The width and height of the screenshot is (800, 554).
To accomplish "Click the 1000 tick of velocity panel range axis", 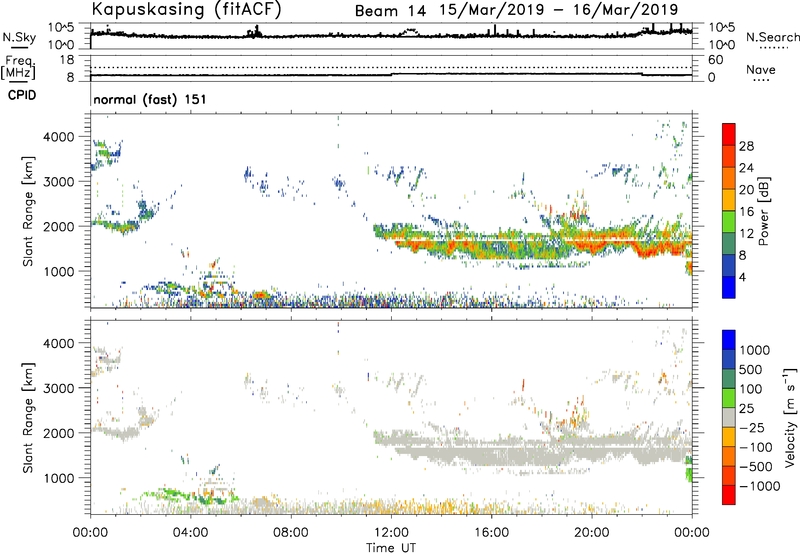I will [x=62, y=477].
